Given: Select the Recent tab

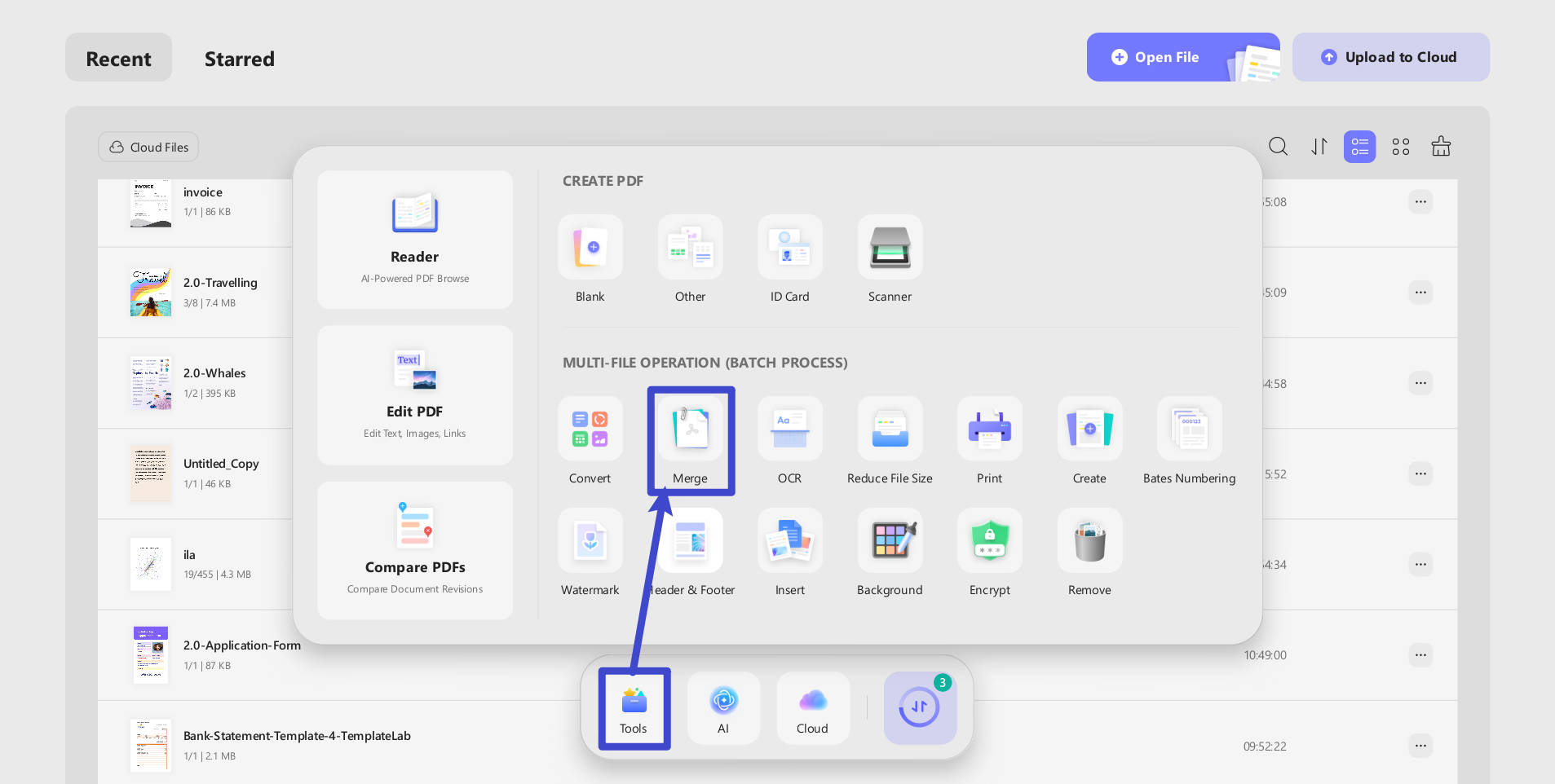Looking at the screenshot, I should (119, 58).
